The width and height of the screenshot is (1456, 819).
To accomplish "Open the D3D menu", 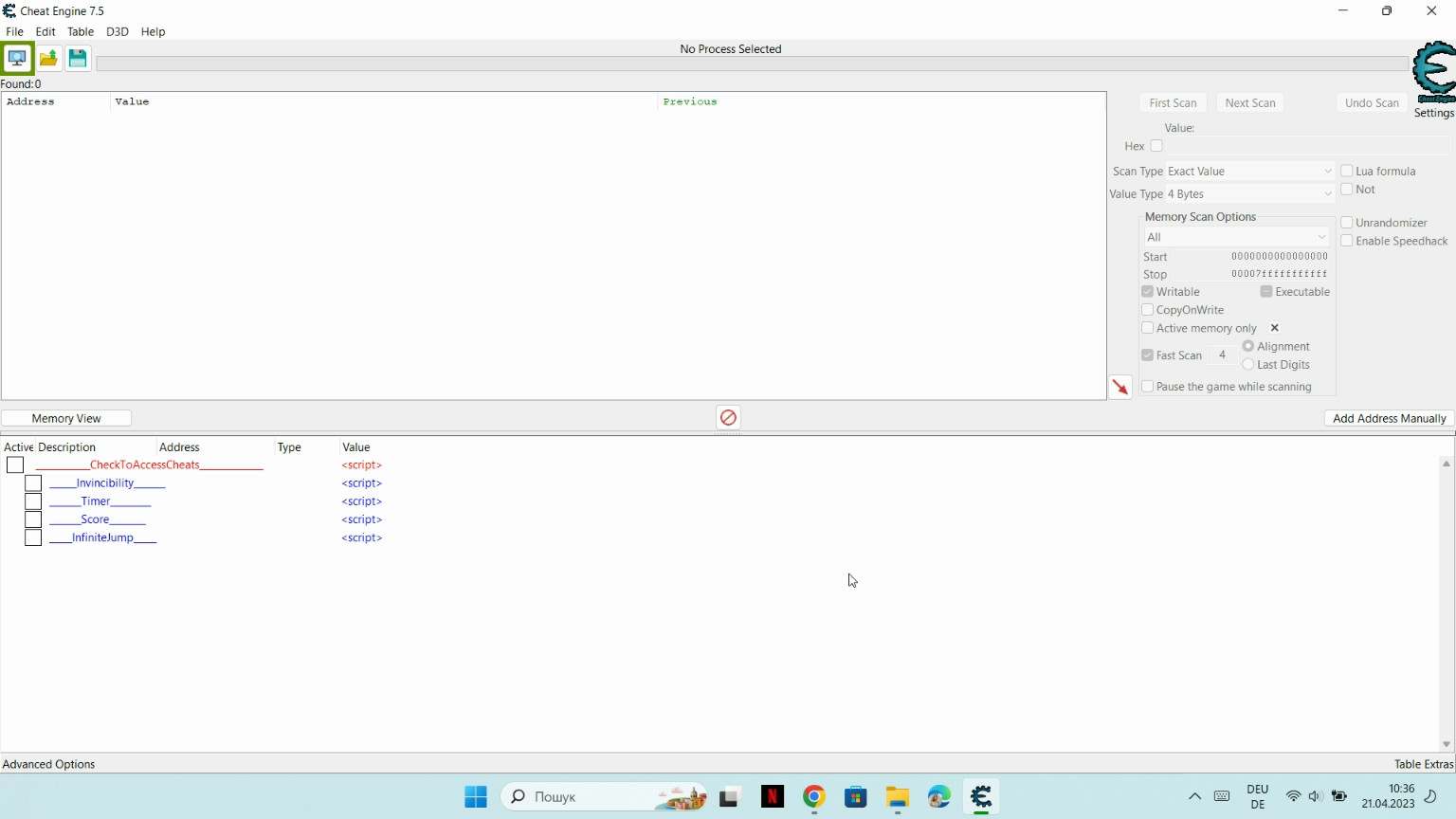I will 117,31.
